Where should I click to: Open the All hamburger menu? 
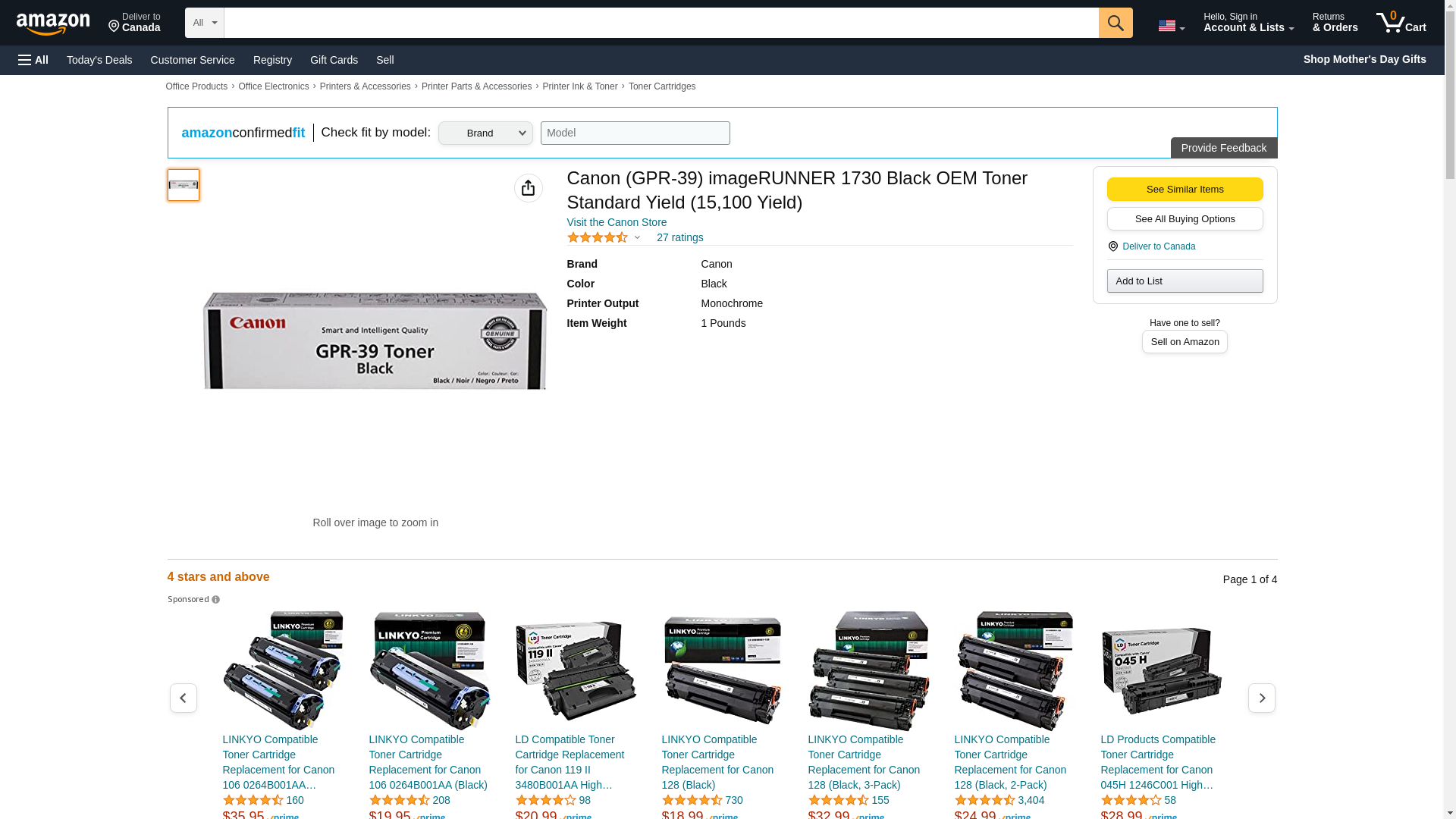pyautogui.click(x=33, y=60)
